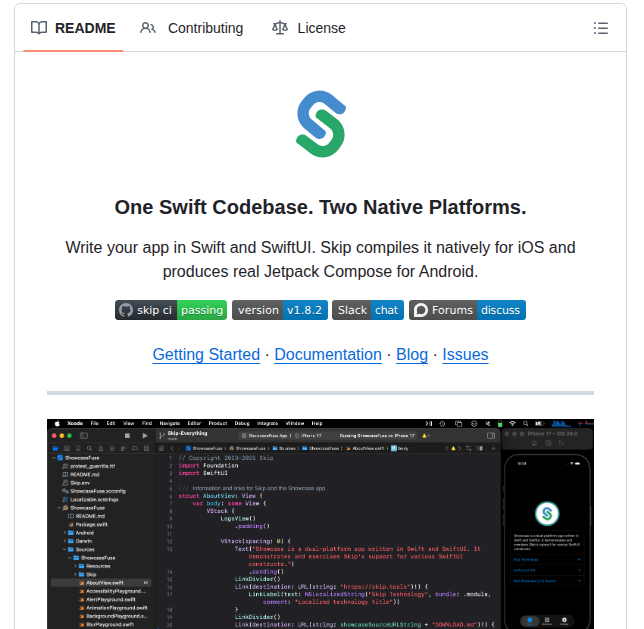Viewport: 644px width, 629px height.
Task: Open the README outline list icon
Action: point(600,28)
